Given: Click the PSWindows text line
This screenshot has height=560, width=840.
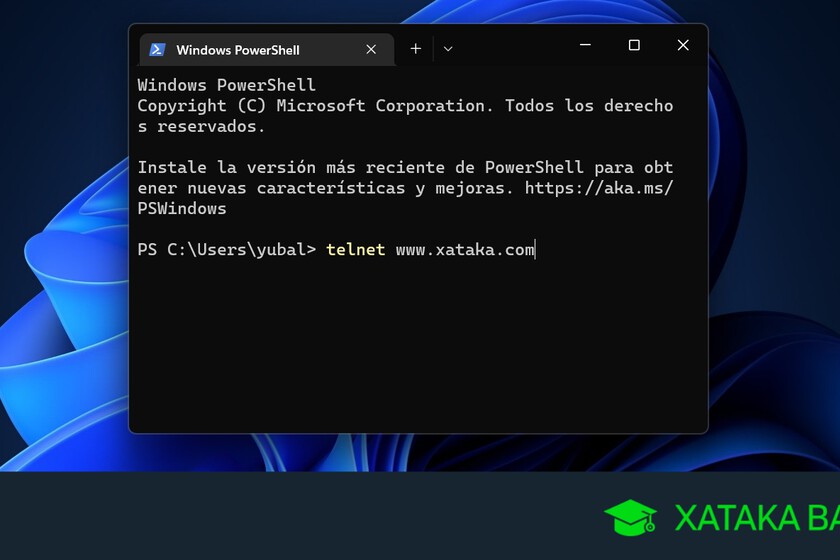Looking at the screenshot, I should (x=182, y=208).
